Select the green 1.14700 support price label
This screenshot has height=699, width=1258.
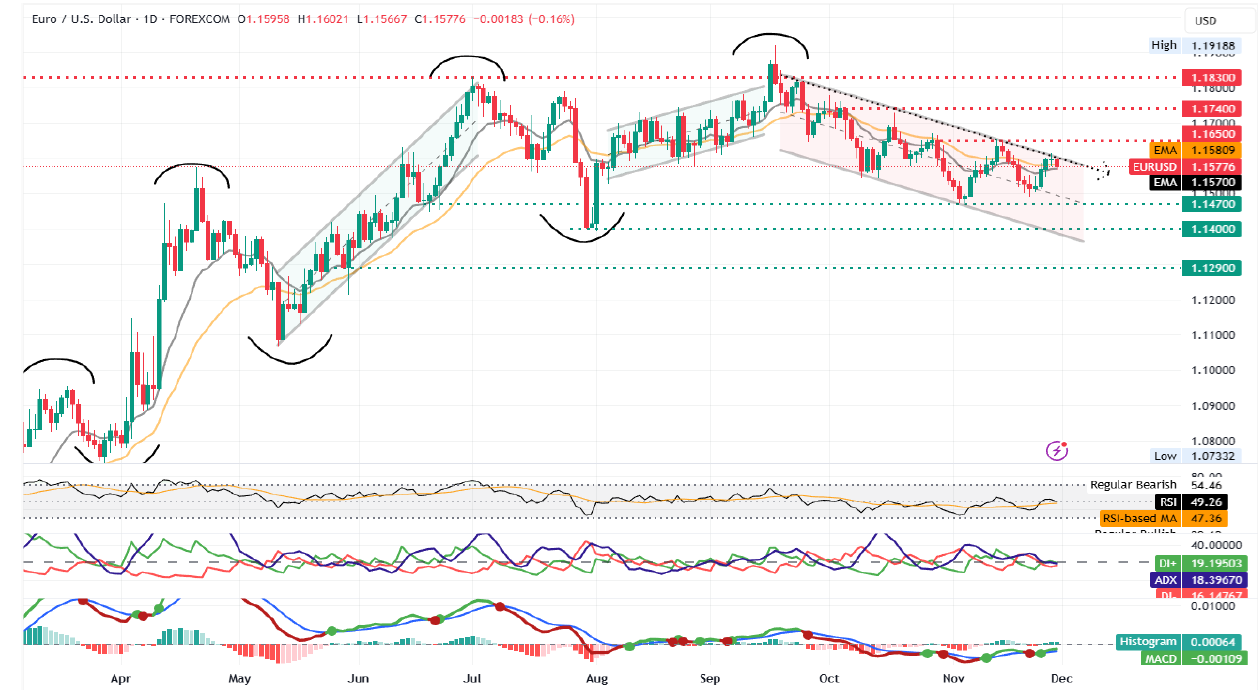pos(1210,204)
